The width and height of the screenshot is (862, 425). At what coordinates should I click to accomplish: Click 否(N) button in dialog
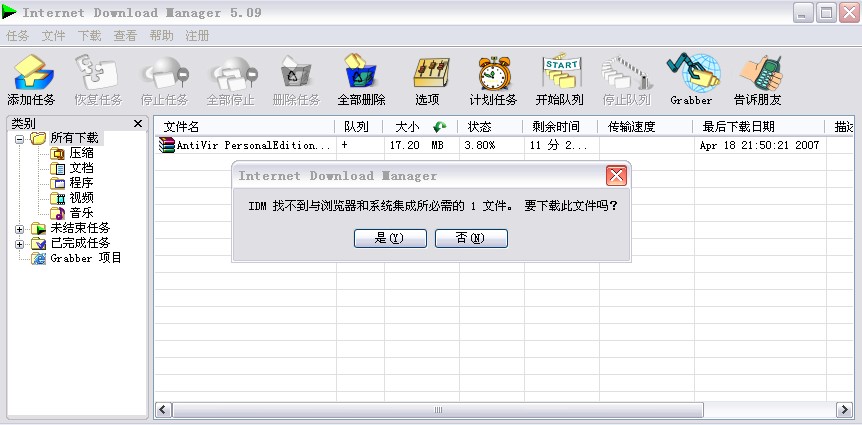tap(471, 238)
